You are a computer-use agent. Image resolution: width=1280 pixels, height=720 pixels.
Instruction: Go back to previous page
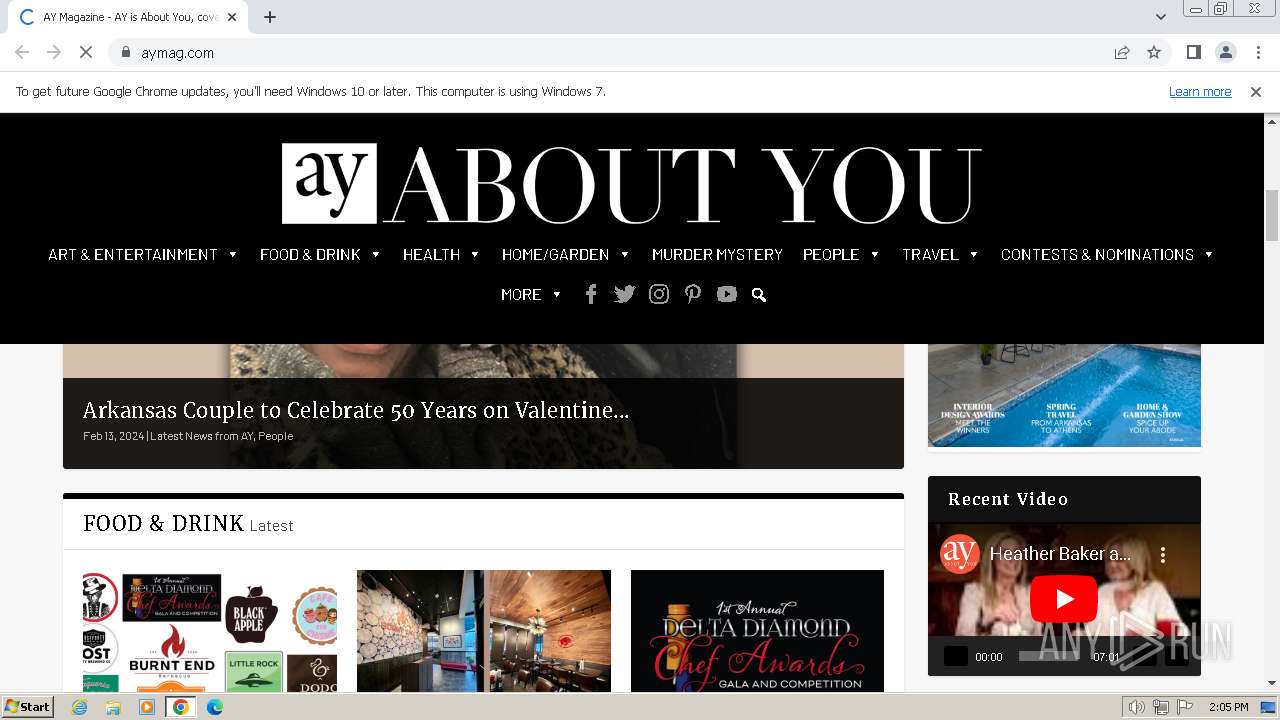pyautogui.click(x=22, y=52)
